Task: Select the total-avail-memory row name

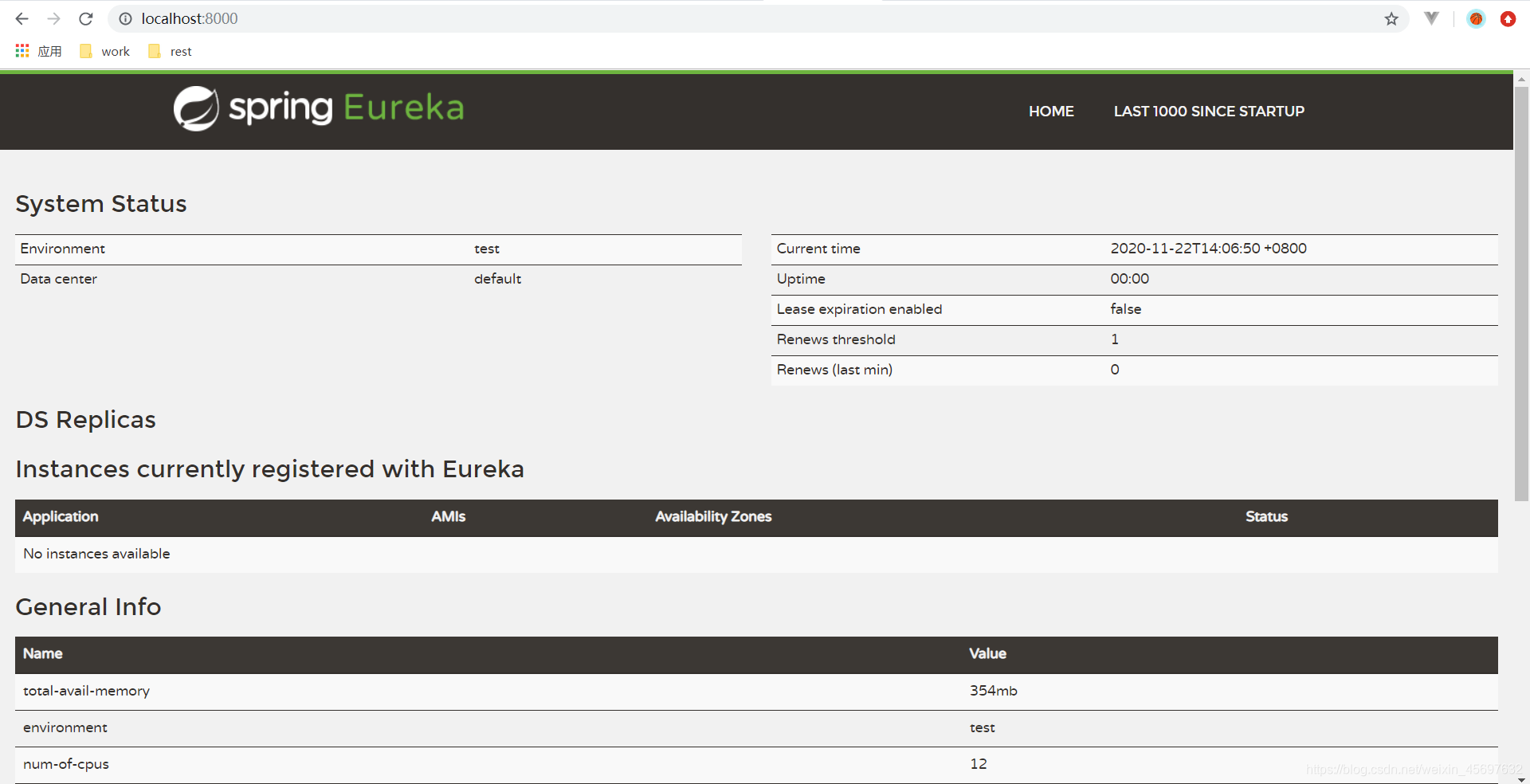Action: [x=86, y=691]
